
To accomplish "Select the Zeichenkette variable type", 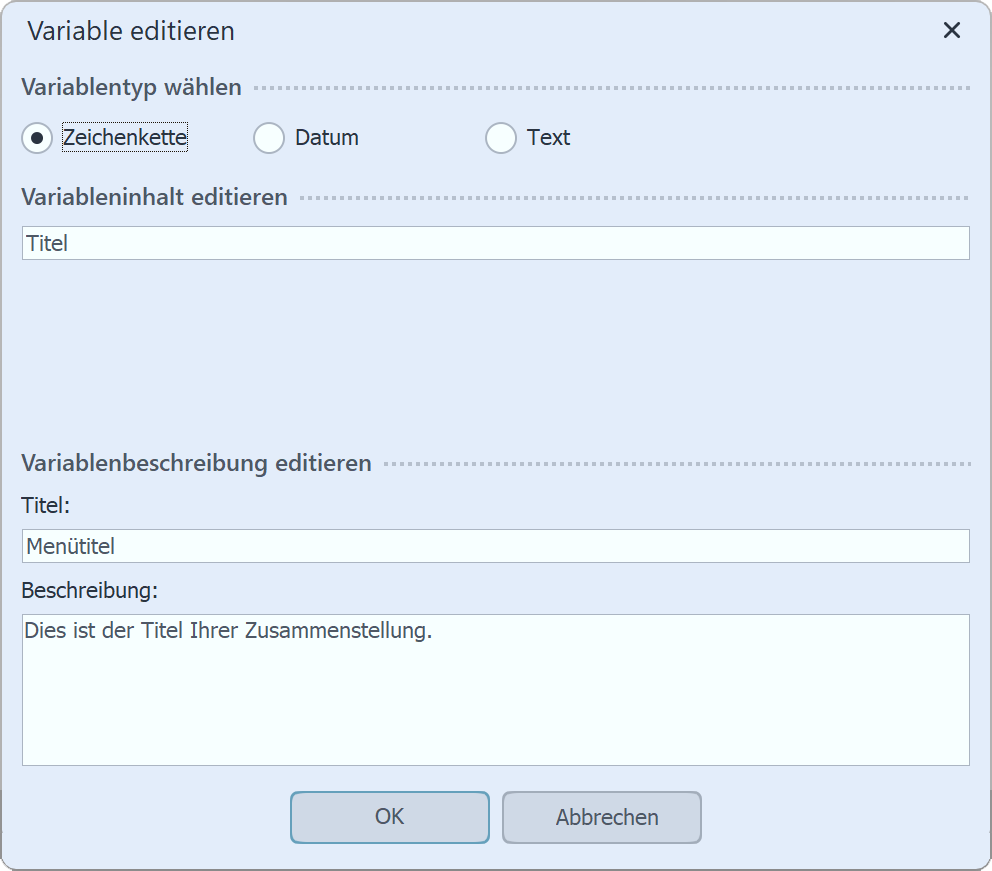I will 36,138.
